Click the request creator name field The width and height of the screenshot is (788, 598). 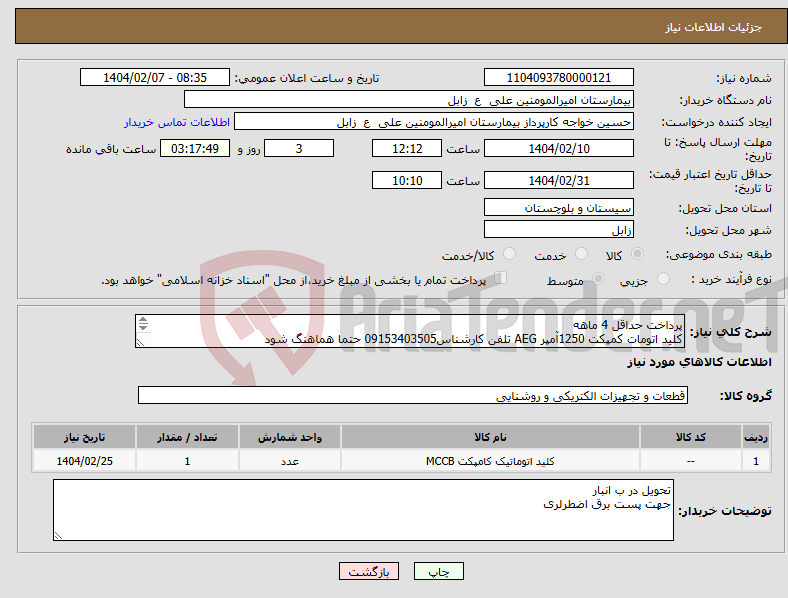(x=434, y=122)
